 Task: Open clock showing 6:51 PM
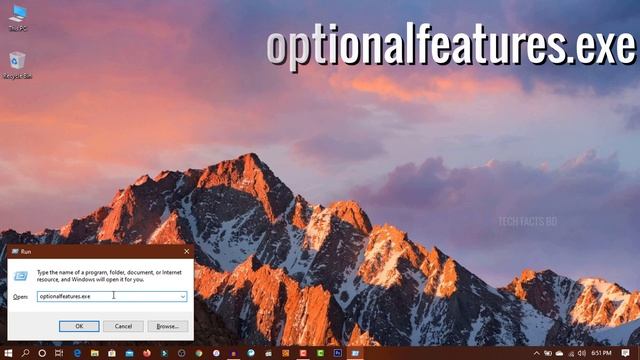coord(602,353)
